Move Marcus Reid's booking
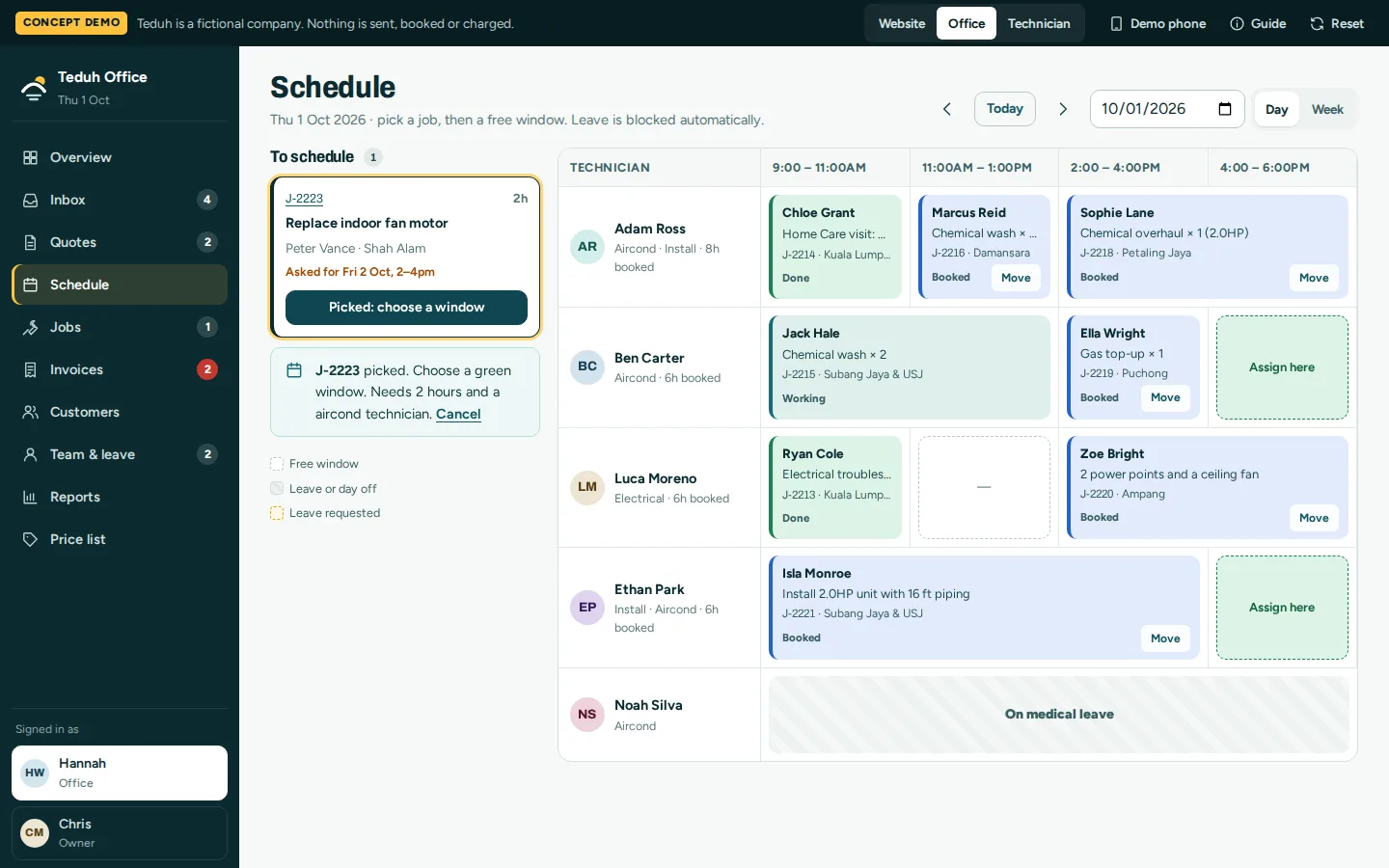 1016,278
